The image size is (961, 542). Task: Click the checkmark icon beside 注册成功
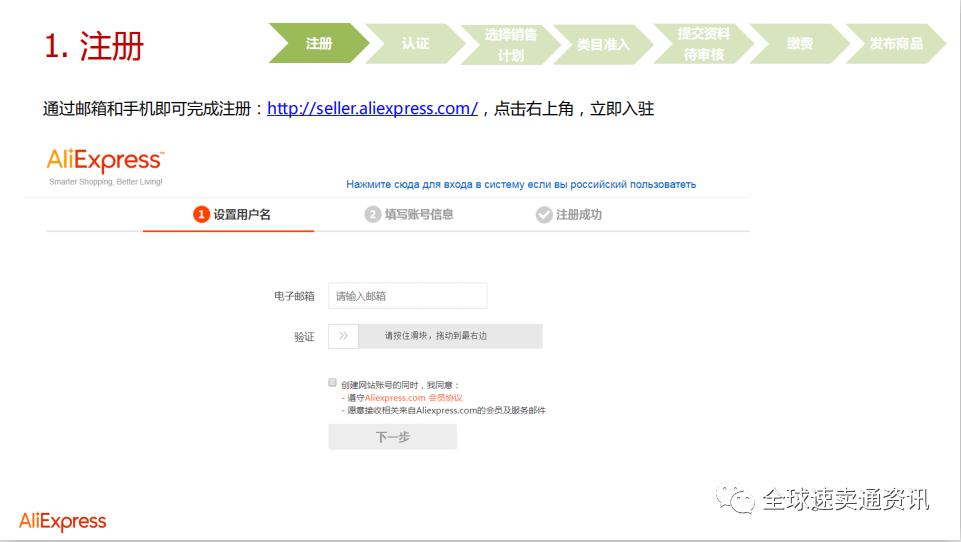point(544,215)
